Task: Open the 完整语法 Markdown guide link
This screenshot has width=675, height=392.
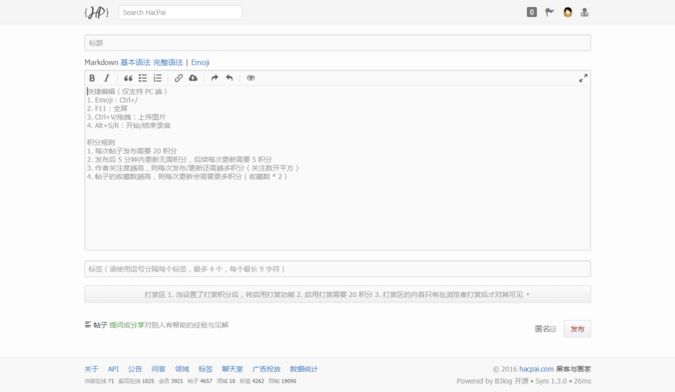Action: [168, 62]
